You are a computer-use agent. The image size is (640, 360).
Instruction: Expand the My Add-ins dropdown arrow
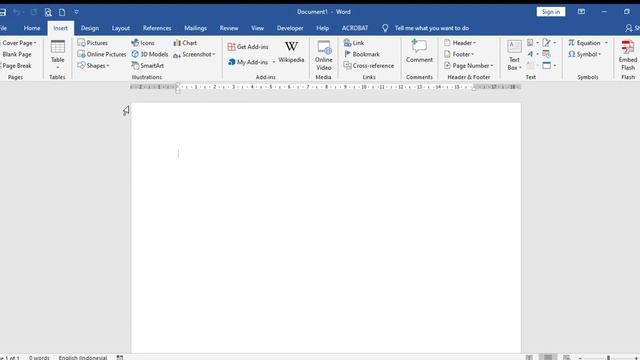273,62
